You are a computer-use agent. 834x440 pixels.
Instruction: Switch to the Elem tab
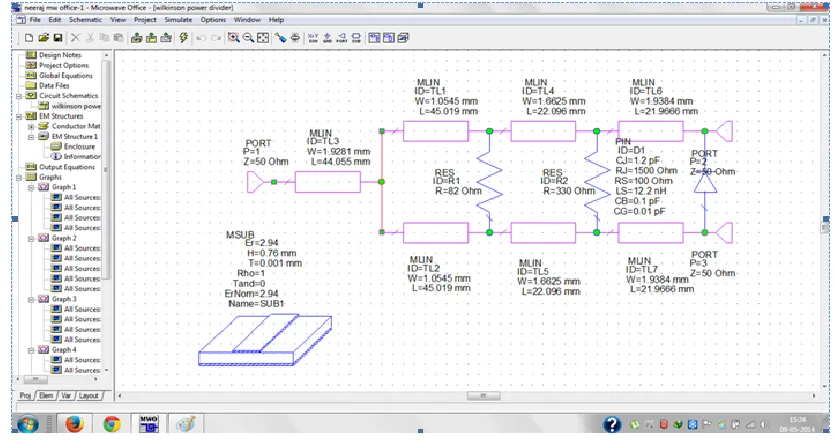[x=46, y=395]
